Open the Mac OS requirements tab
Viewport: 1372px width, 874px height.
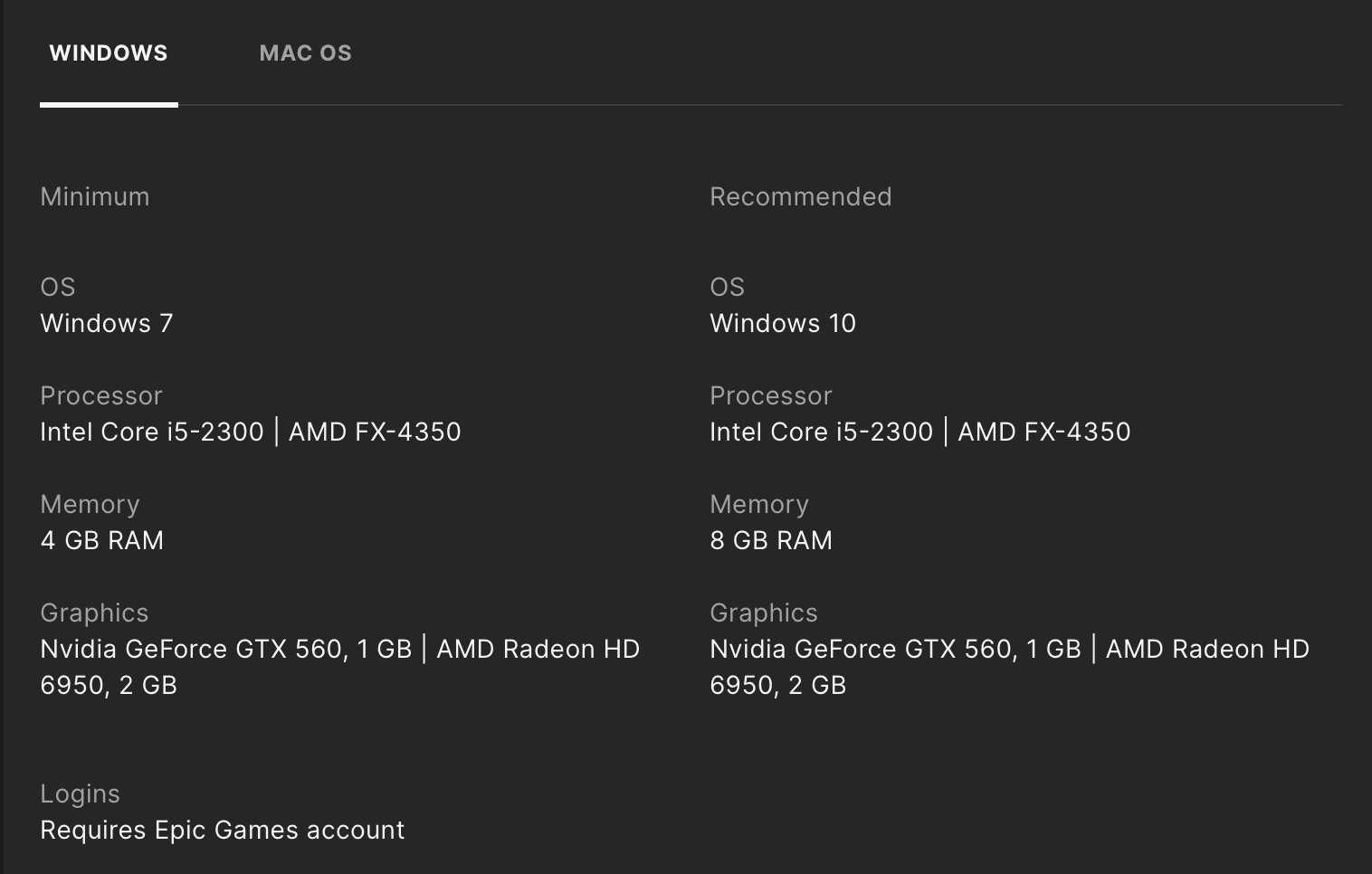305,53
